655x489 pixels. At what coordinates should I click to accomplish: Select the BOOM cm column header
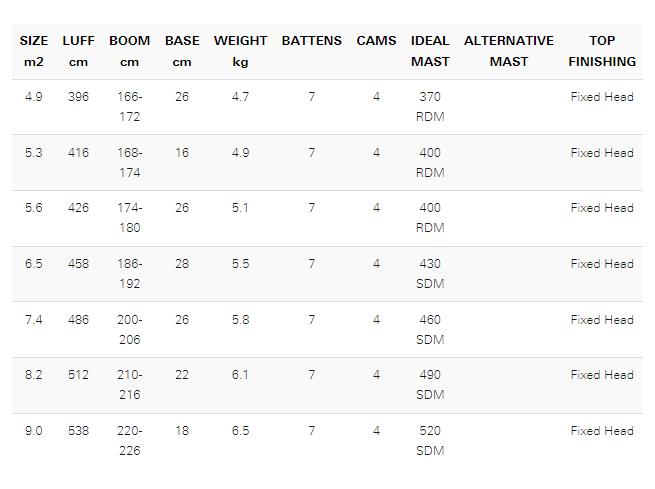pos(129,51)
